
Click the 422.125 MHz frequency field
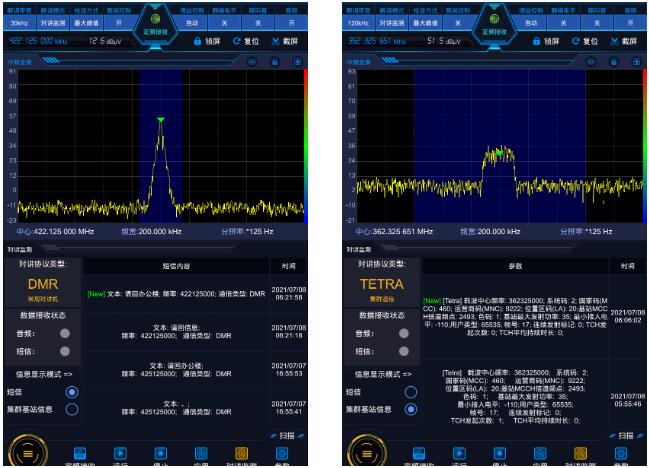(x=33, y=41)
